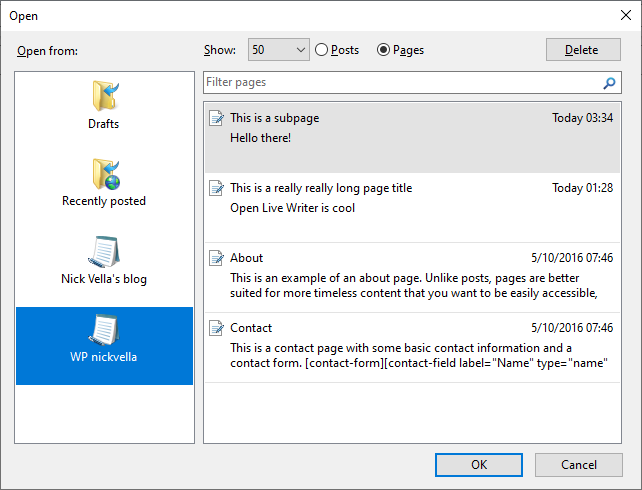The width and height of the screenshot is (642, 490).
Task: Close the Open dialog window
Action: 626,15
